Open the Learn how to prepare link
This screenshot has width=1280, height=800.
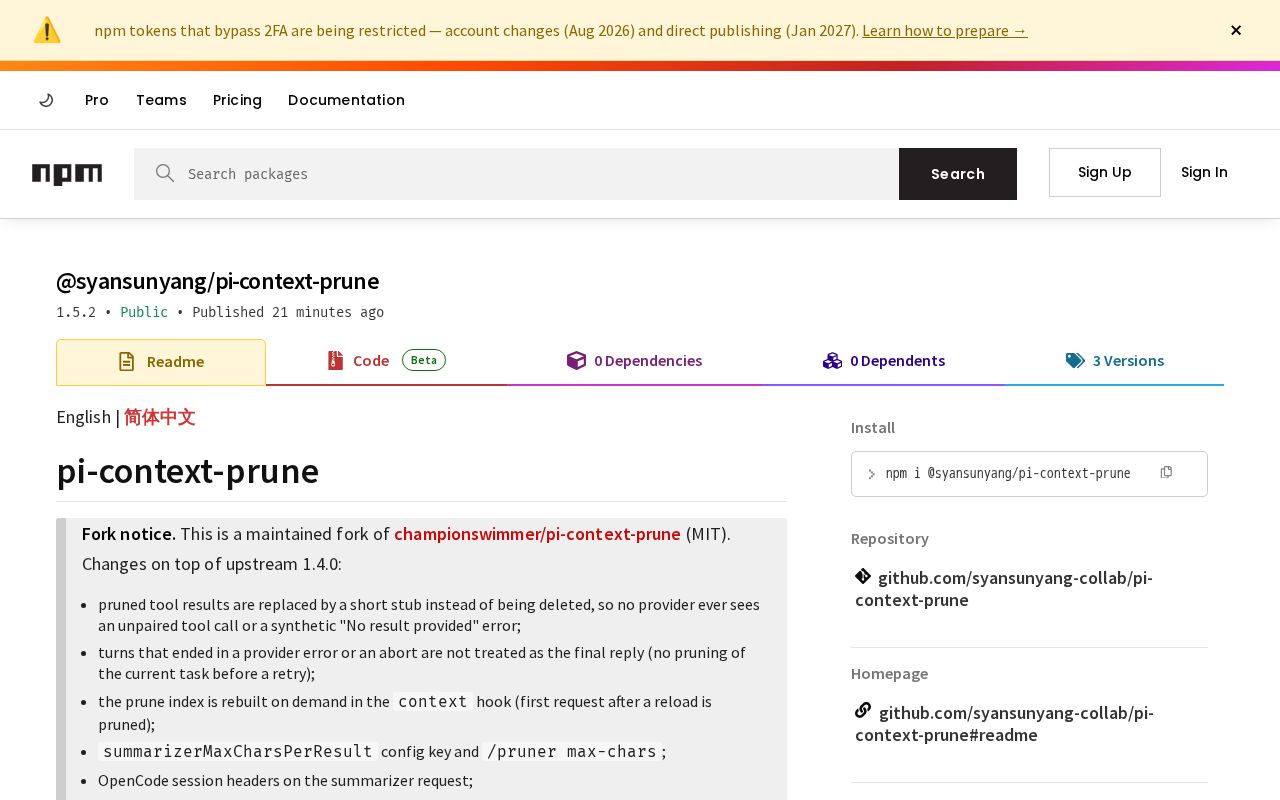[944, 30]
